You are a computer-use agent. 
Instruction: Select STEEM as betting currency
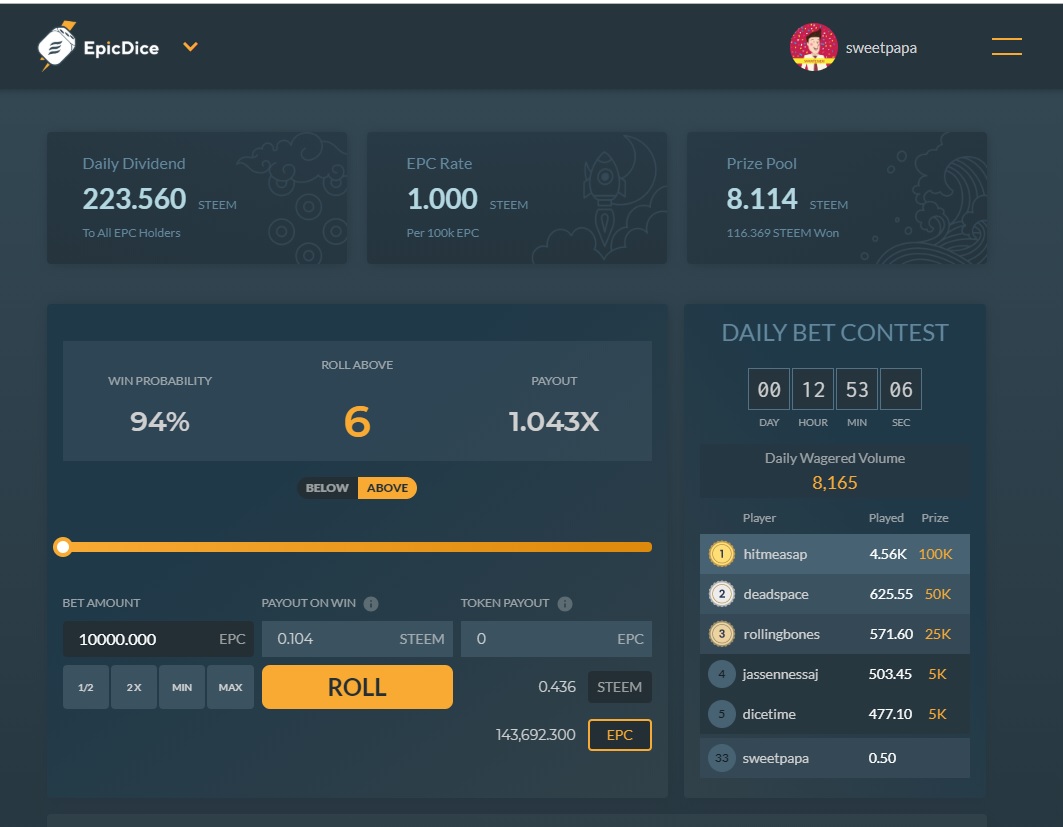point(619,687)
